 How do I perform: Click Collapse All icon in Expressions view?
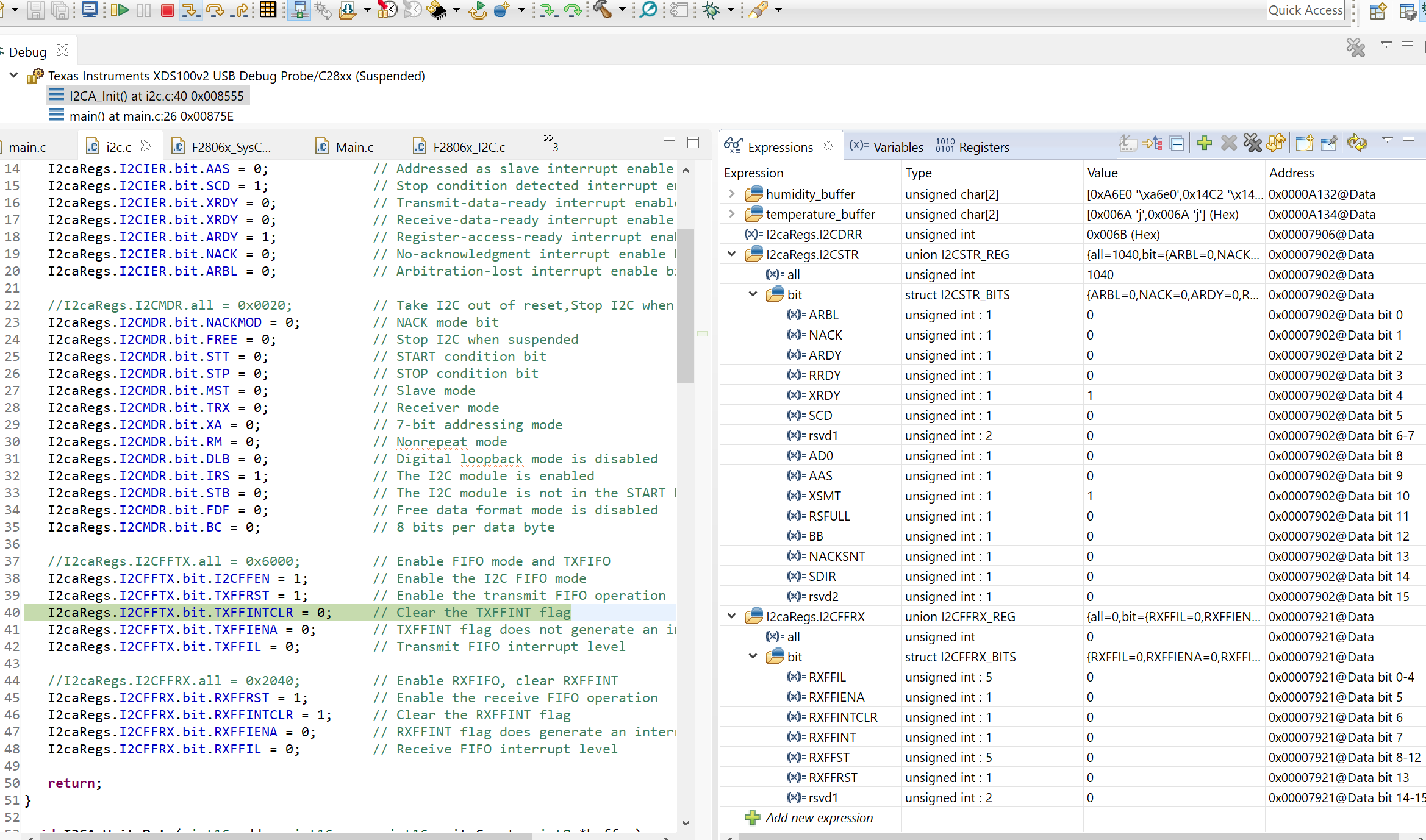coord(1178,144)
